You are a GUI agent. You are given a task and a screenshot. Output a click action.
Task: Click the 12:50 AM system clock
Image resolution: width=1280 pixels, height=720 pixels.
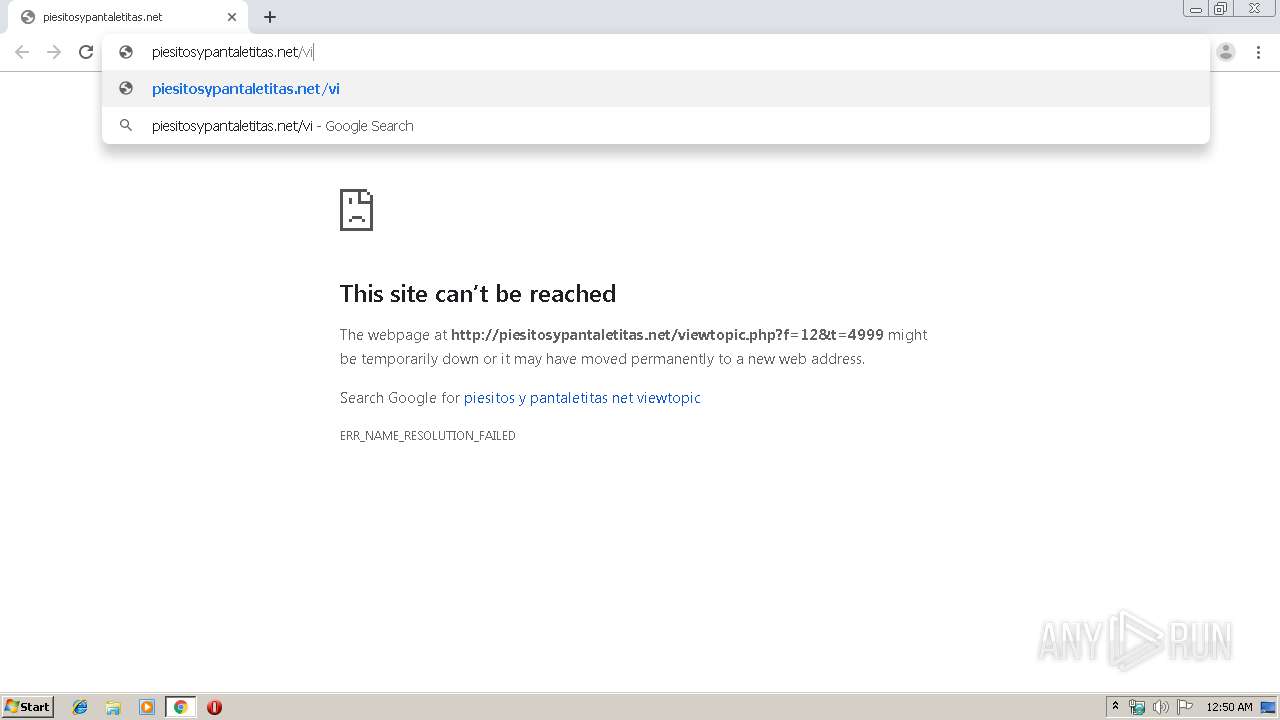(x=1229, y=707)
